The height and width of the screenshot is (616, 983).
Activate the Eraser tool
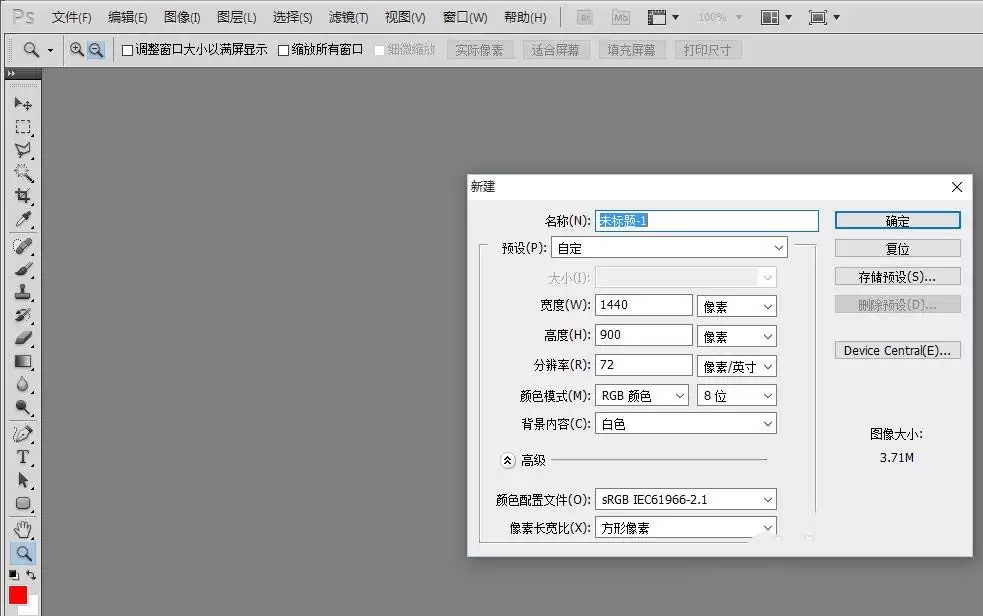22,338
